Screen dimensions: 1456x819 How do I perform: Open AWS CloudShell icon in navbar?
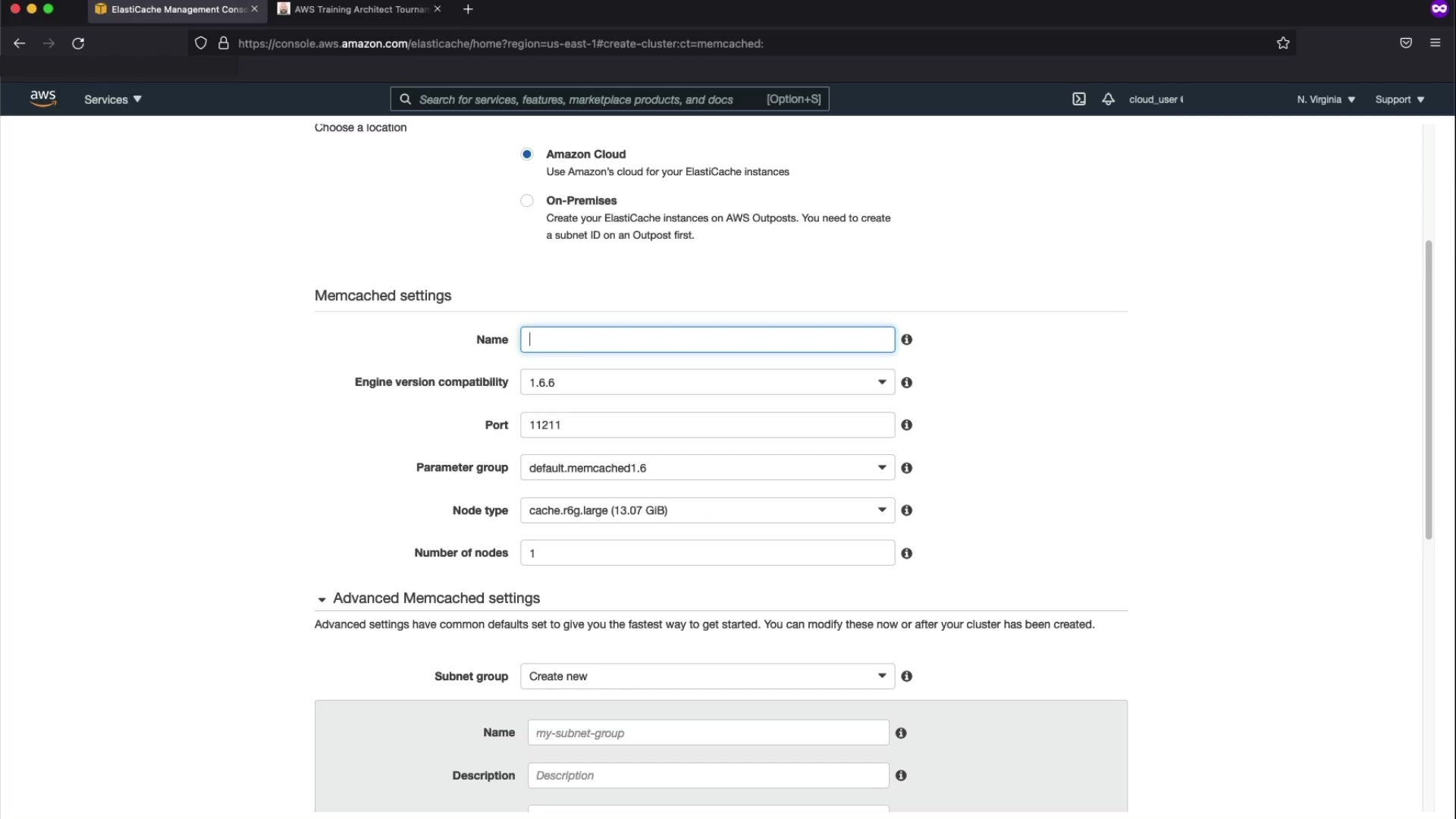pos(1078,99)
